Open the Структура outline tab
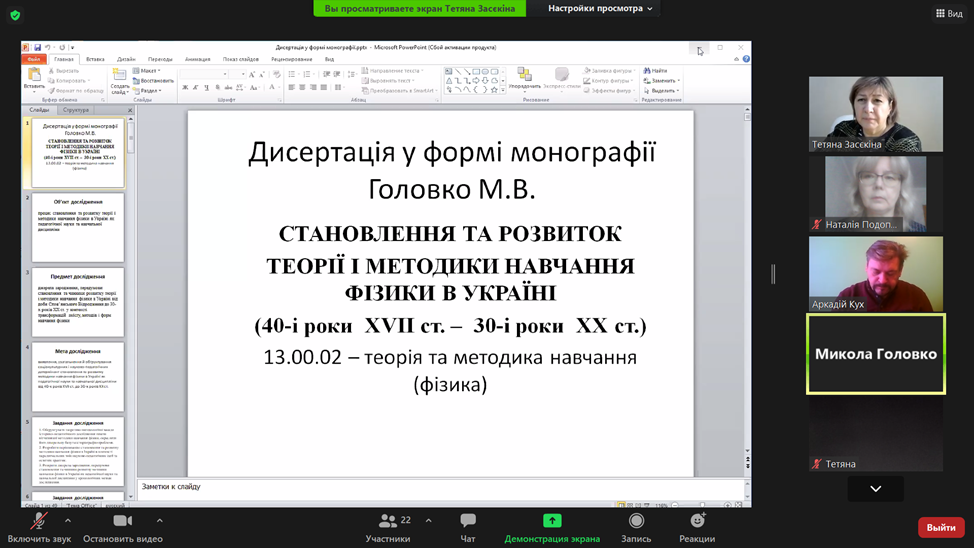974x548 pixels. [x=76, y=110]
